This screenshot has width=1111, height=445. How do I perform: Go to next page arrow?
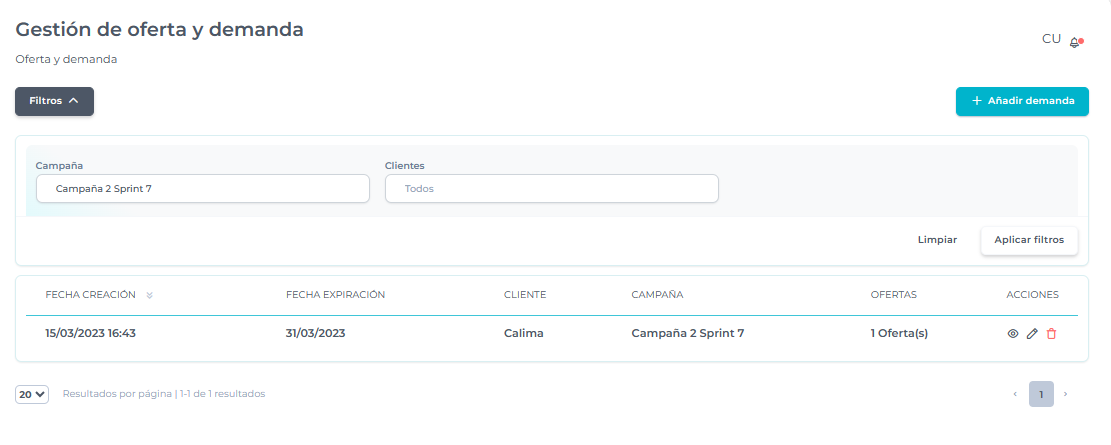click(x=1065, y=395)
